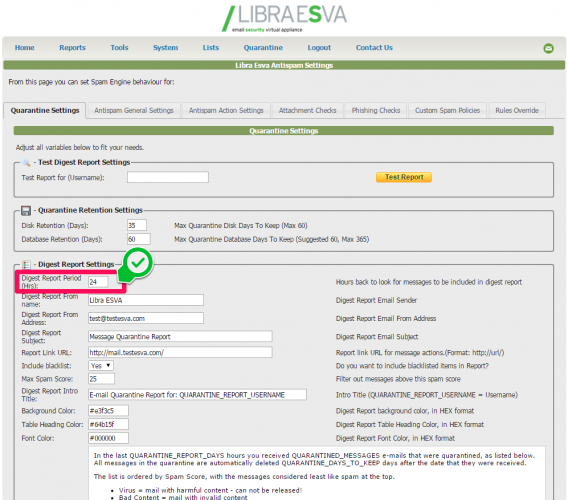568x500 pixels.
Task: Click 'Hours back to look for messages' description
Action: (429, 282)
